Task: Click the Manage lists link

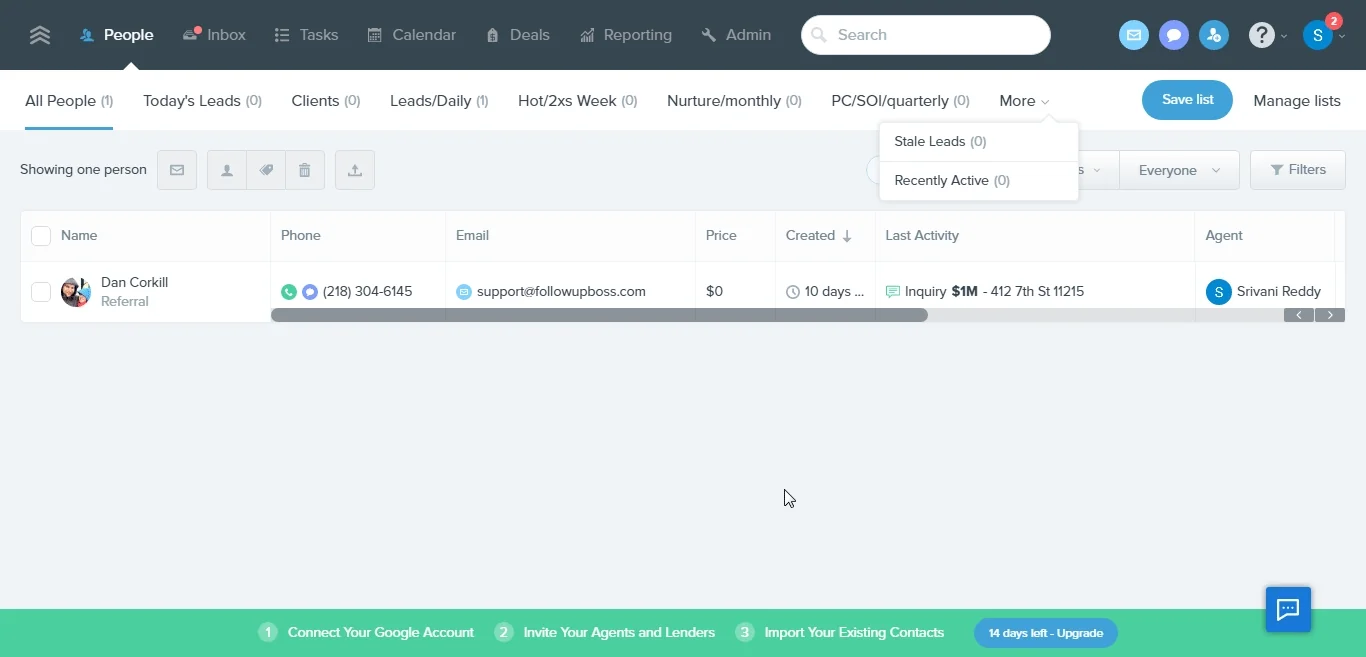Action: 1297,101
